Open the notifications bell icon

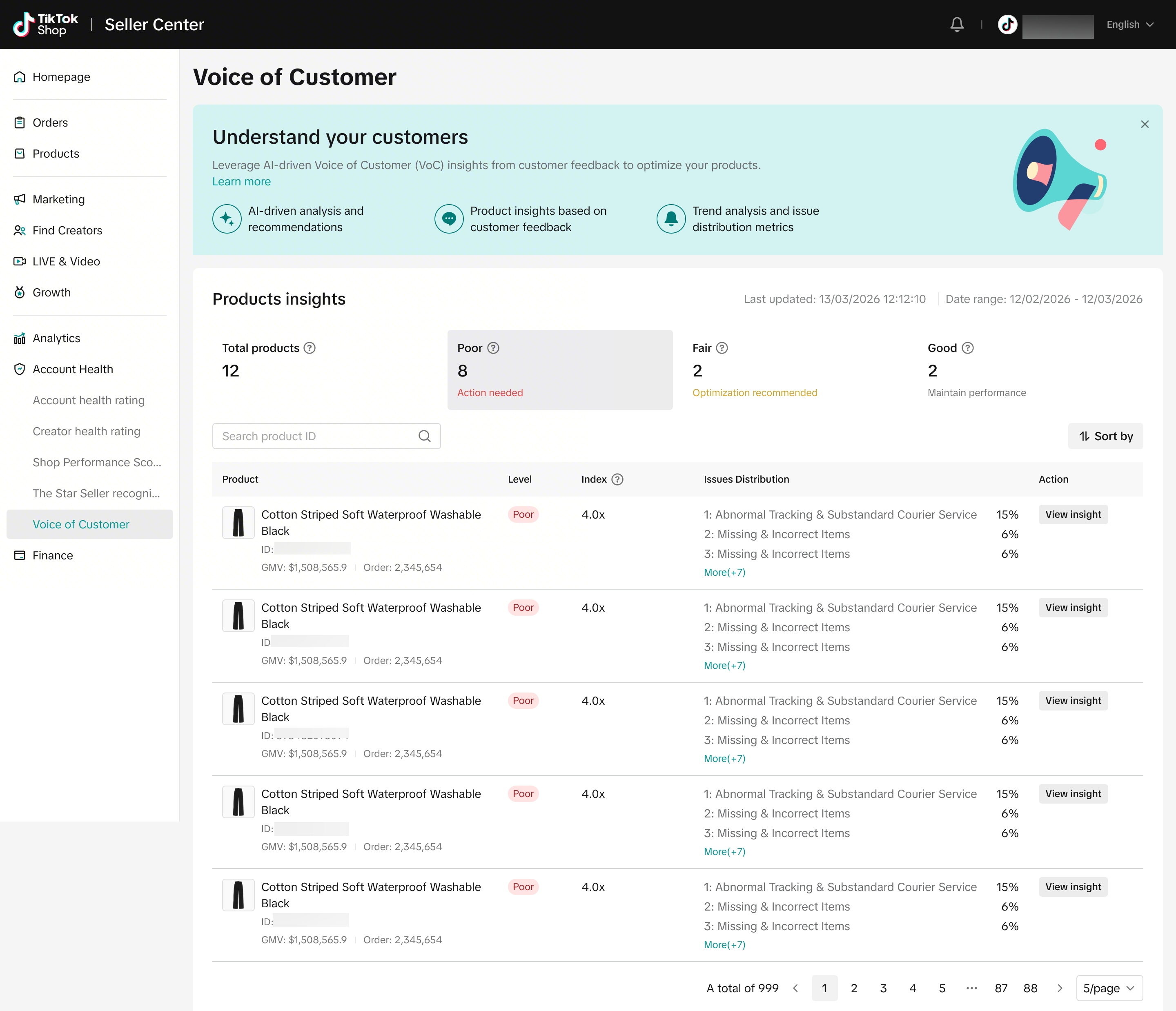pyautogui.click(x=957, y=24)
